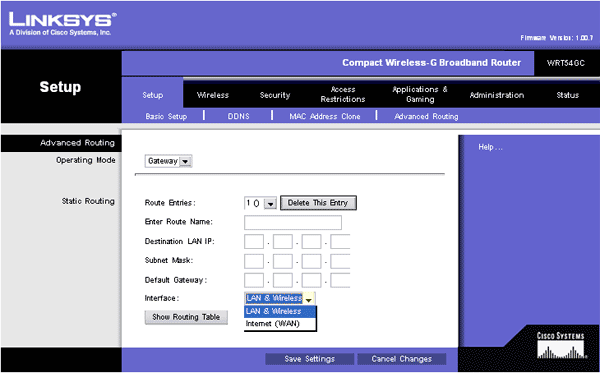The width and height of the screenshot is (600, 373).
Task: Click the Cisco Systems logo
Action: click(x=561, y=345)
